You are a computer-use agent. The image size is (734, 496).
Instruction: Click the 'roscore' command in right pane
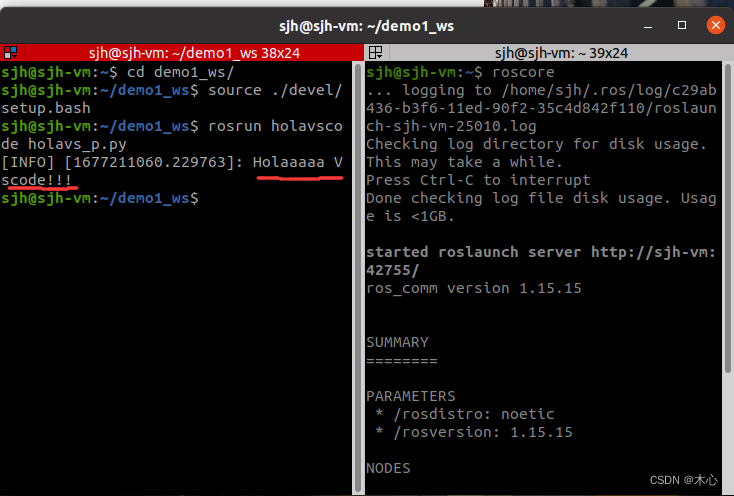point(523,72)
